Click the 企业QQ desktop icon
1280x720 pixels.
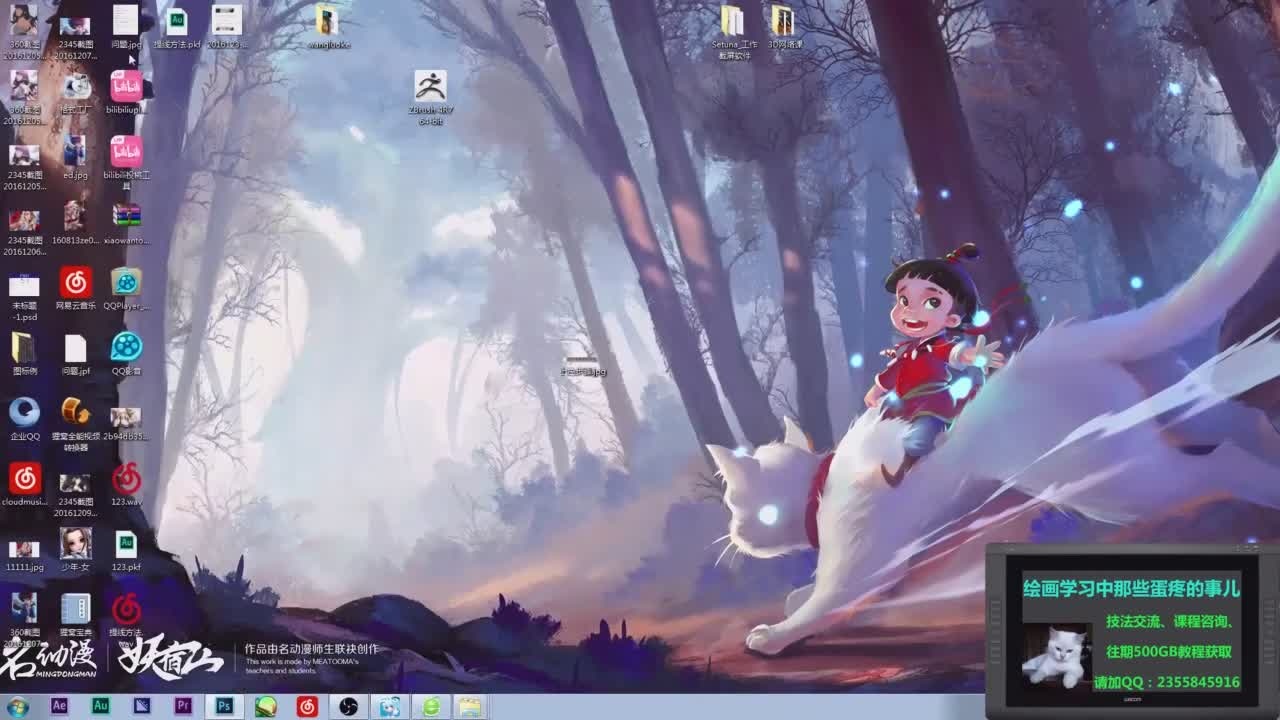tap(24, 413)
